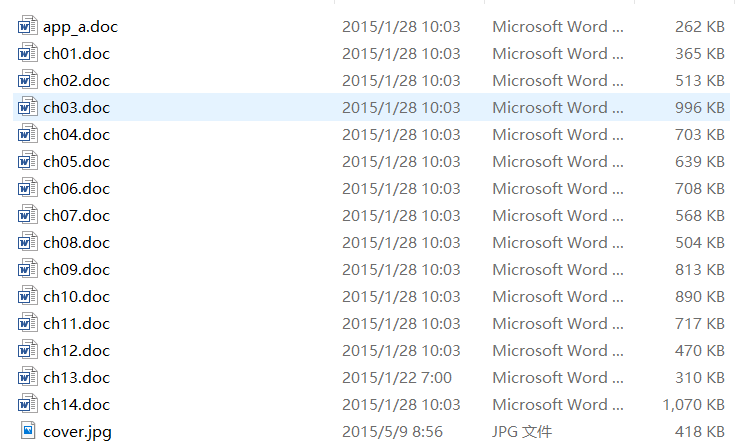Click the ch11.doc file name

(77, 323)
